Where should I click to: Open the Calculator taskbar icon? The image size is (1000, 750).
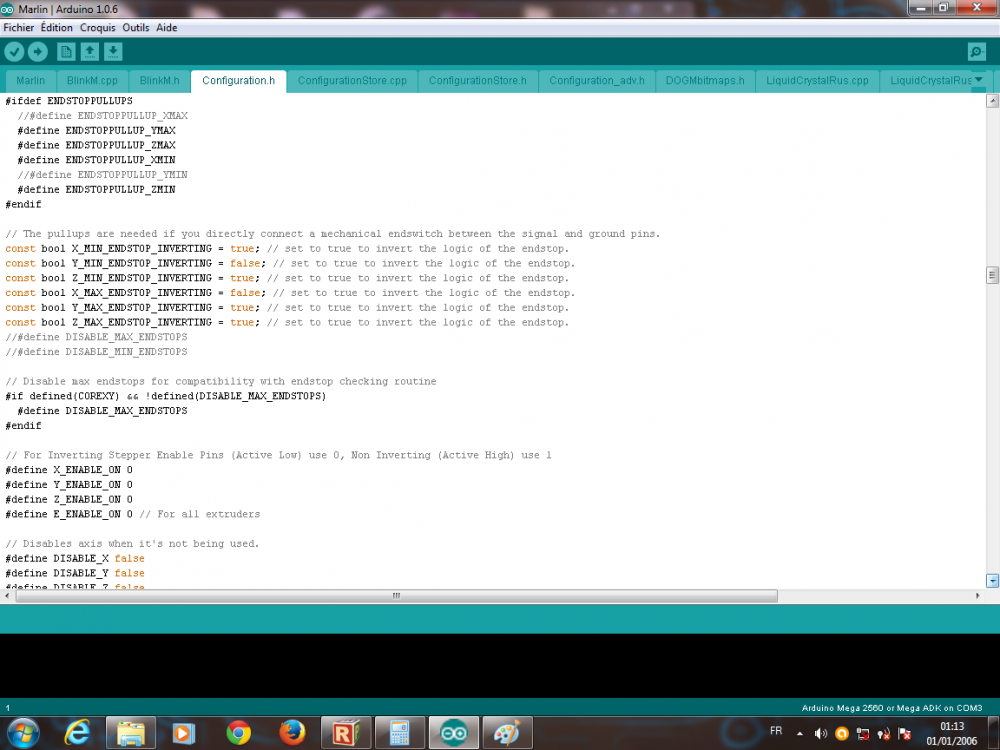point(400,733)
